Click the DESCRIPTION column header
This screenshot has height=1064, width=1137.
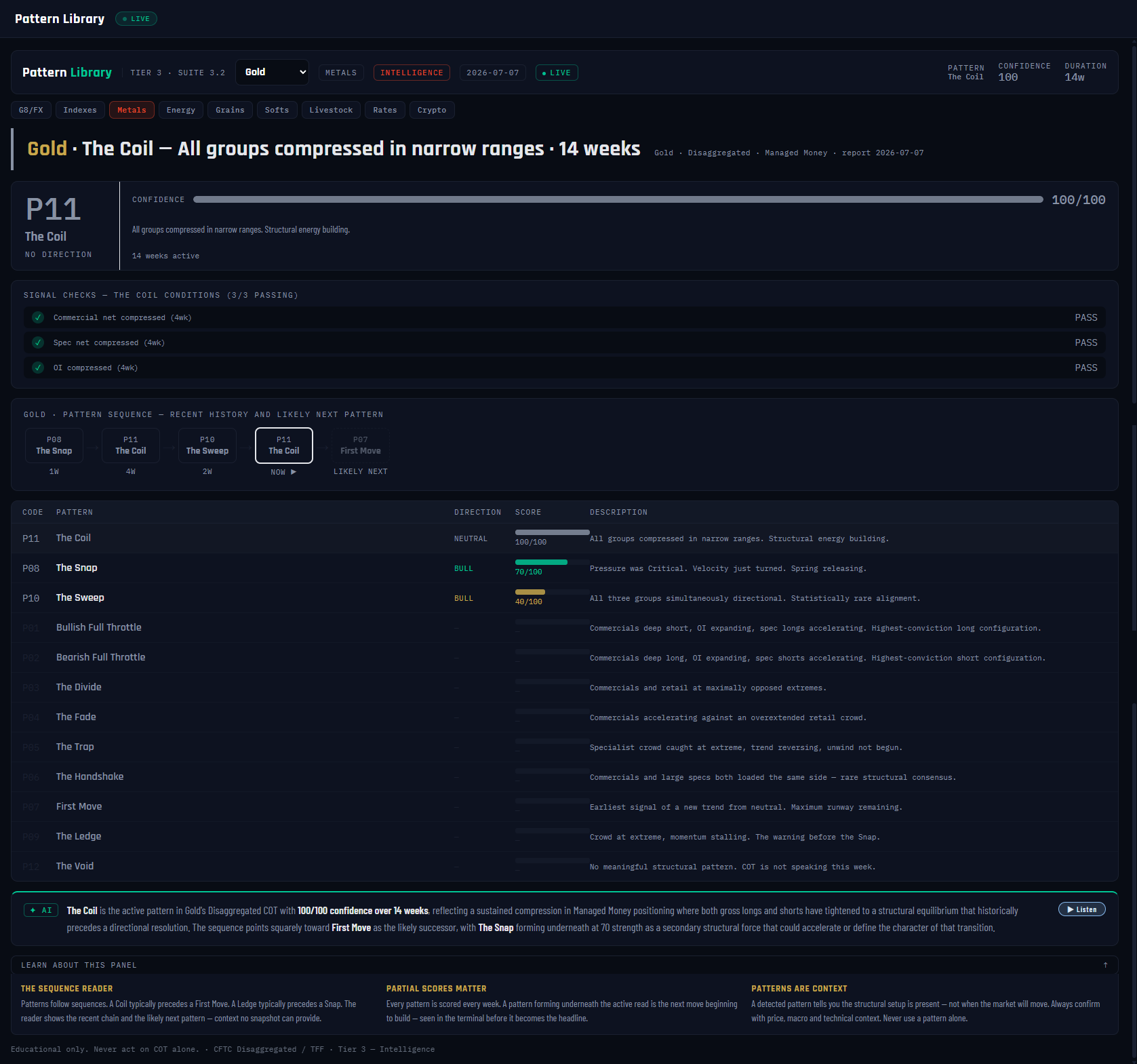pos(618,512)
